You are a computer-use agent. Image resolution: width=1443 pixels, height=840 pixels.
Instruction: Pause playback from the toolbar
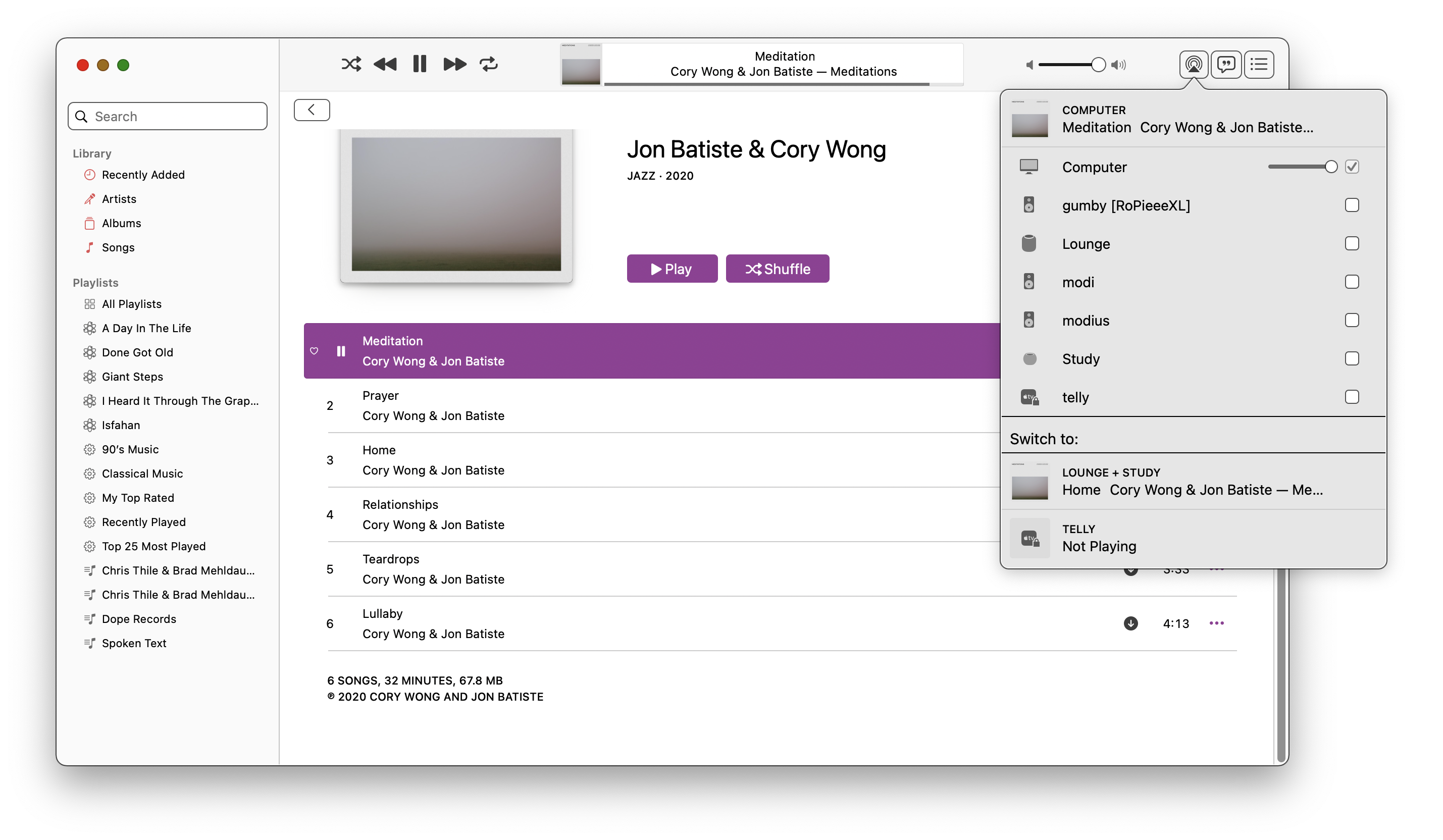(x=420, y=64)
